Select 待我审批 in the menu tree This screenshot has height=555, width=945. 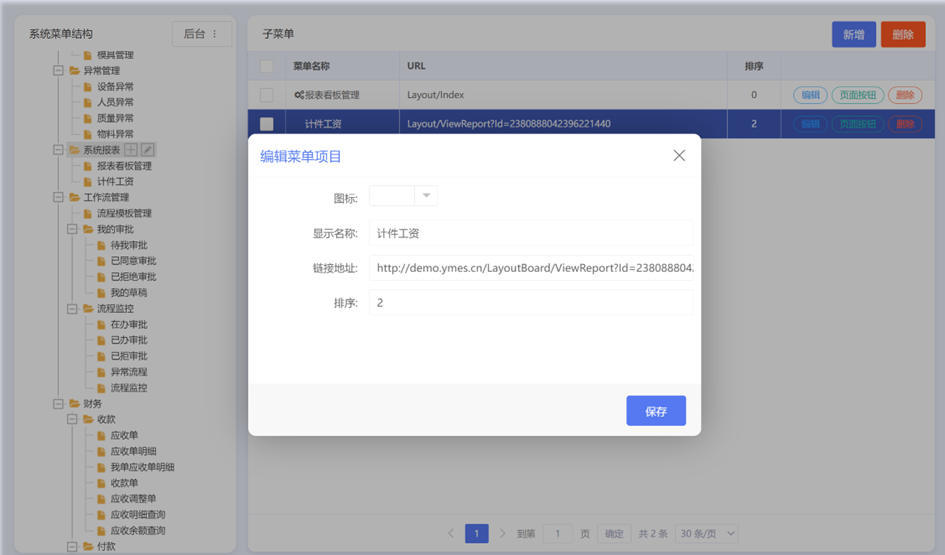(x=129, y=245)
